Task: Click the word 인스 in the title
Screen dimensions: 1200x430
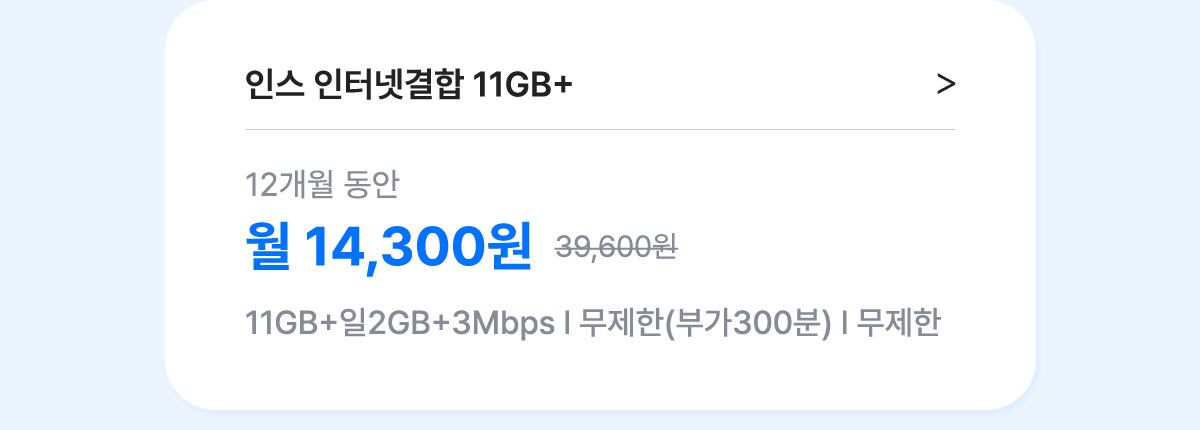Action: pyautogui.click(x=273, y=85)
